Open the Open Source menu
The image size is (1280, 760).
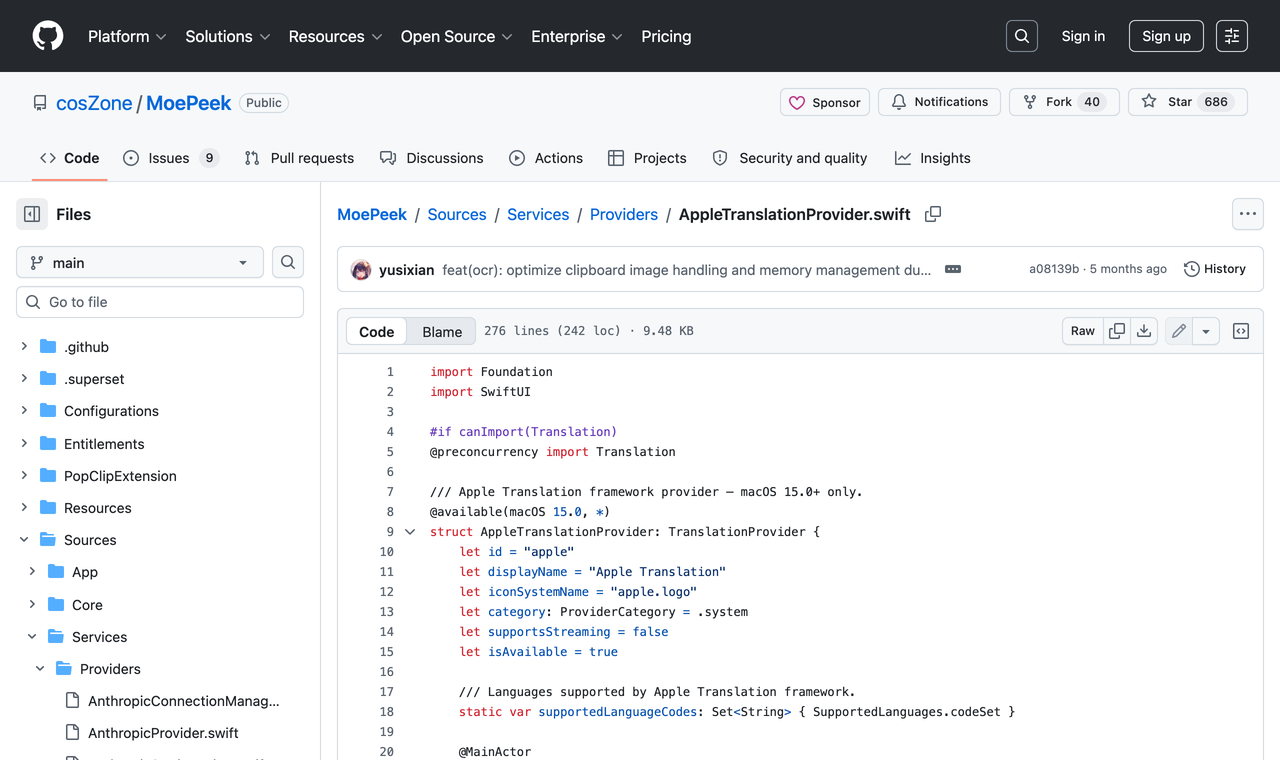[x=457, y=36]
